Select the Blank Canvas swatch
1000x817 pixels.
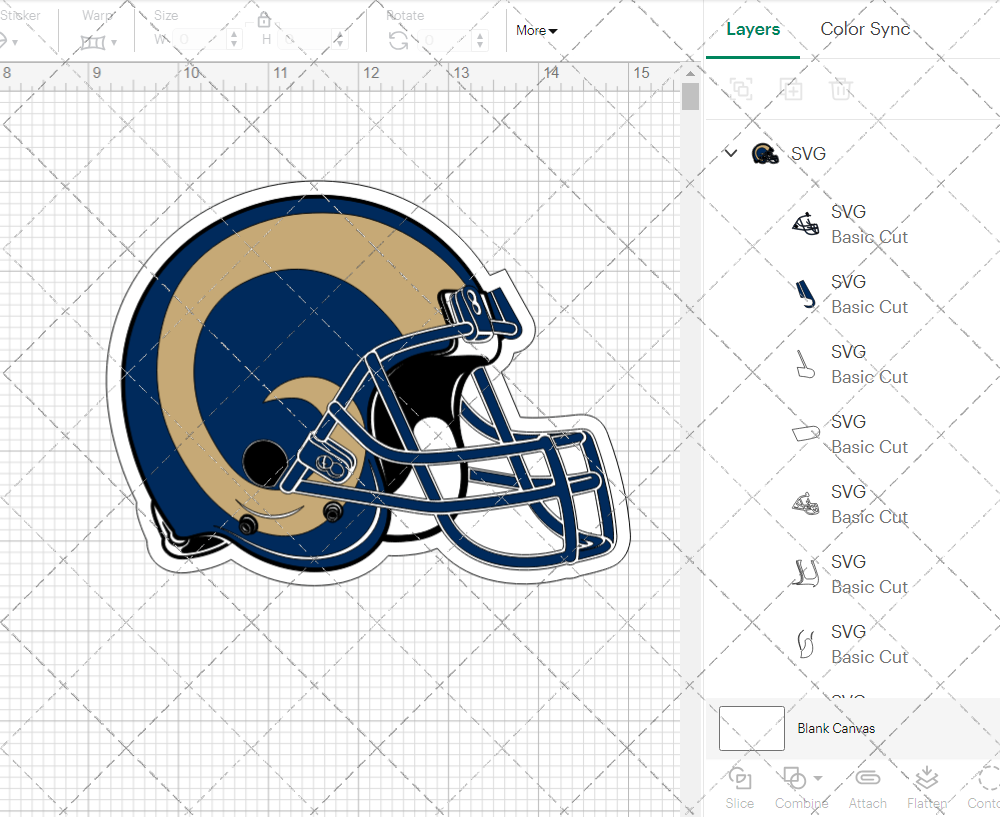(x=751, y=728)
